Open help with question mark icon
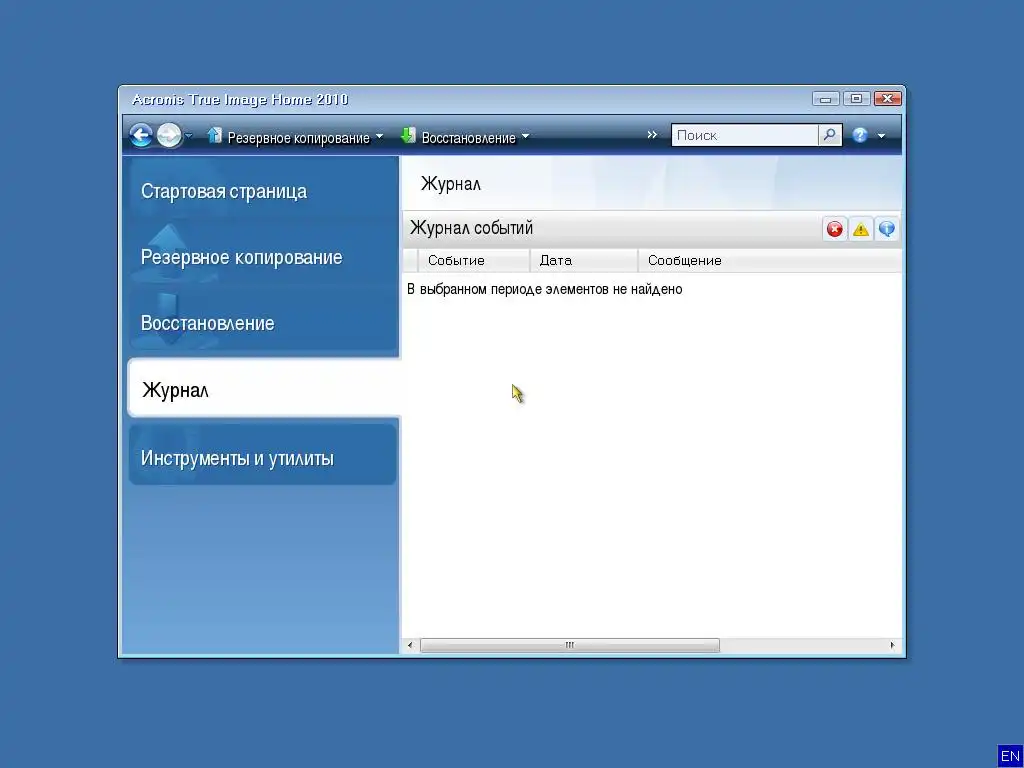 [860, 135]
